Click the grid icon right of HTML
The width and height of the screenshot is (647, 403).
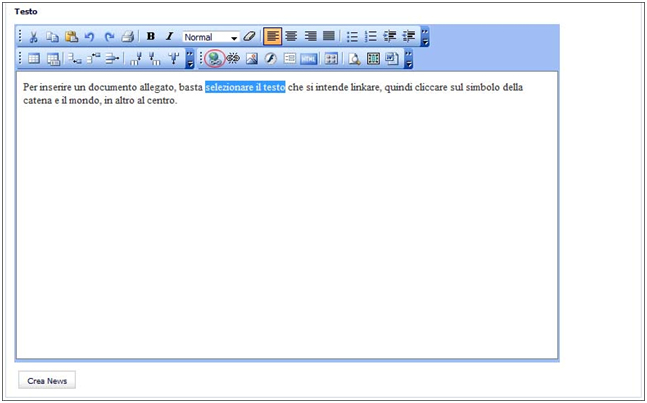click(331, 59)
